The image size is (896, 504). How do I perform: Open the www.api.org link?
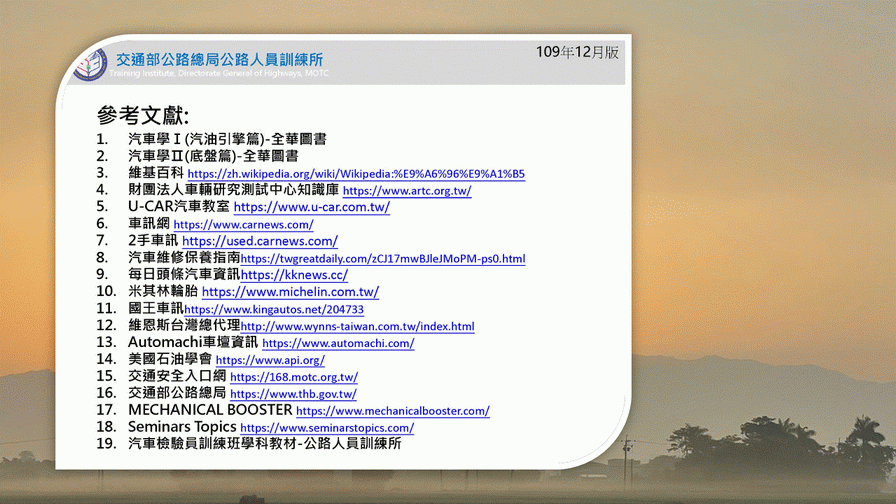pos(270,361)
